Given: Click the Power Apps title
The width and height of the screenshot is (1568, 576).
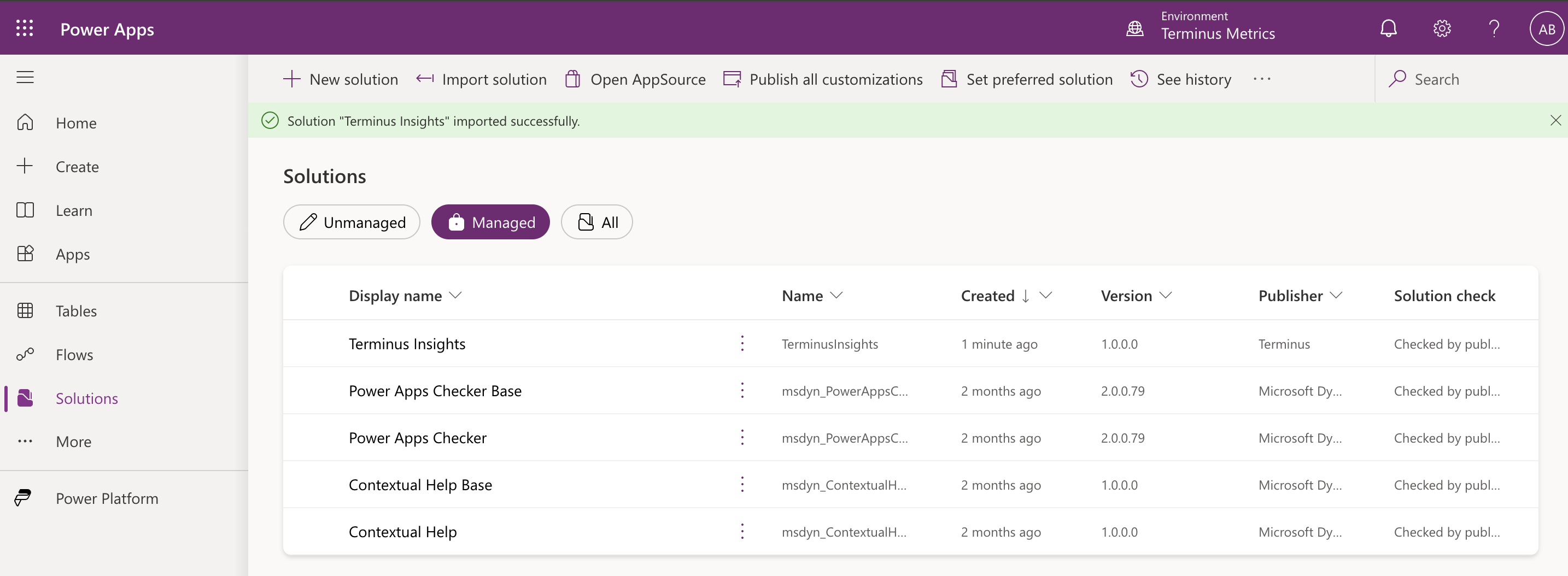Looking at the screenshot, I should point(107,29).
